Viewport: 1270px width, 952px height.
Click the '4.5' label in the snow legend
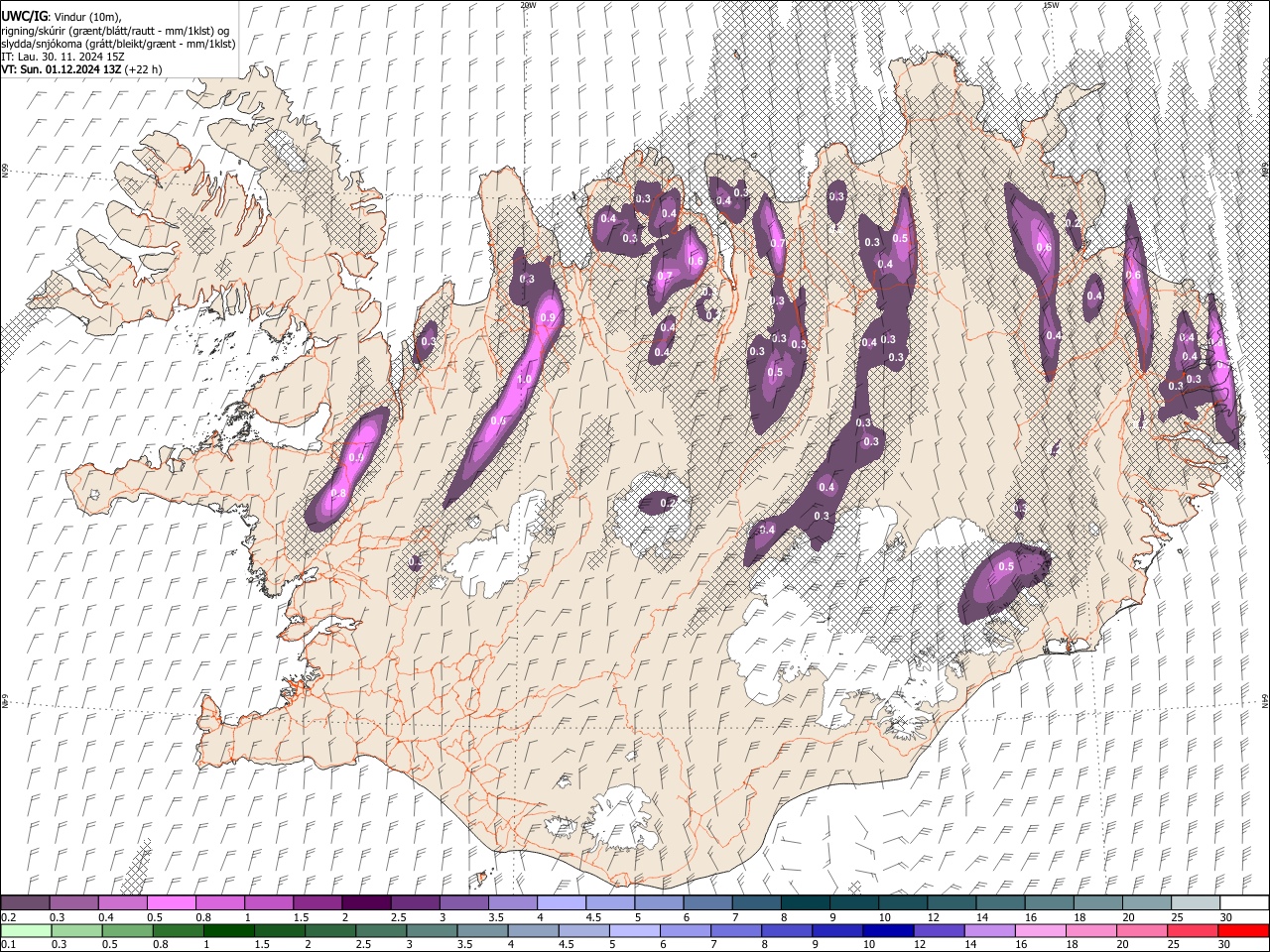tap(593, 917)
